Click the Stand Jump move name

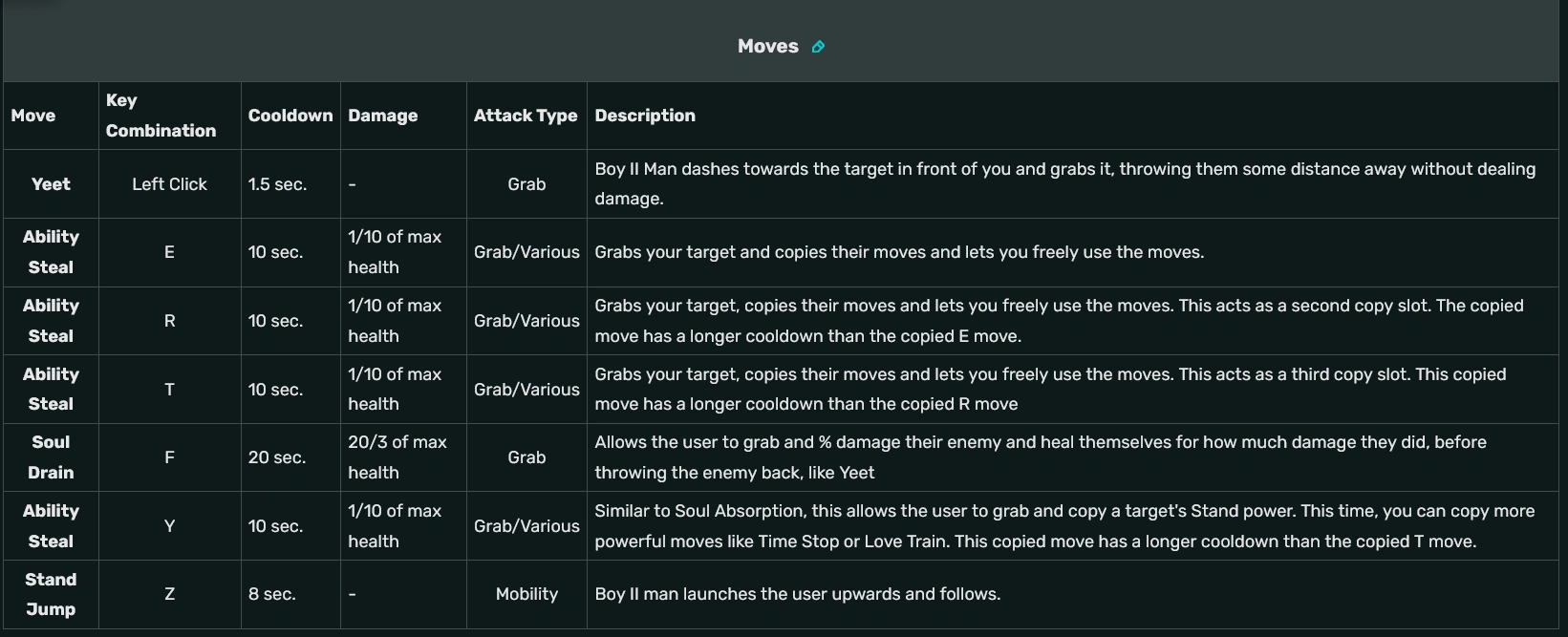[x=51, y=594]
